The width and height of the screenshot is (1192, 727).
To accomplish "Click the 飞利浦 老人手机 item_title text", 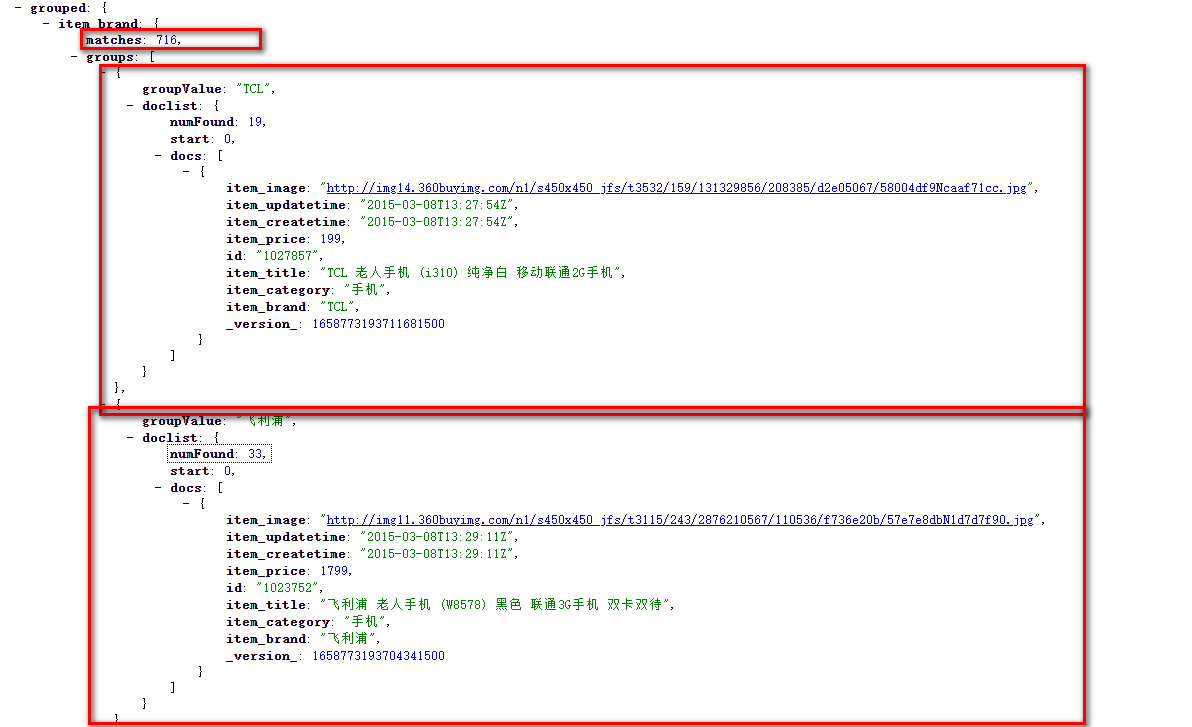I will click(497, 605).
